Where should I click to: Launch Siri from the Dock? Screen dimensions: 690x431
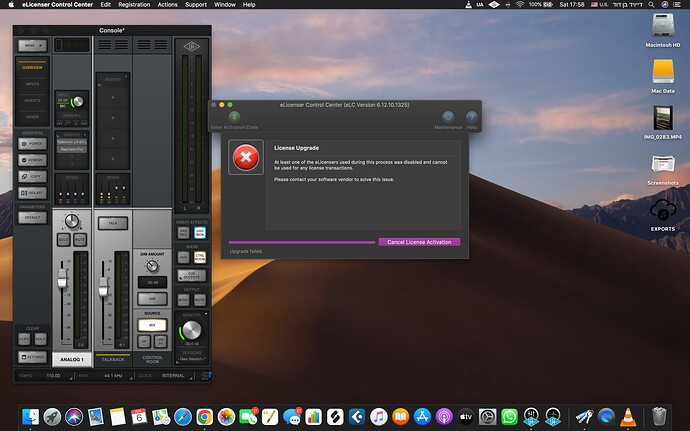click(74, 416)
